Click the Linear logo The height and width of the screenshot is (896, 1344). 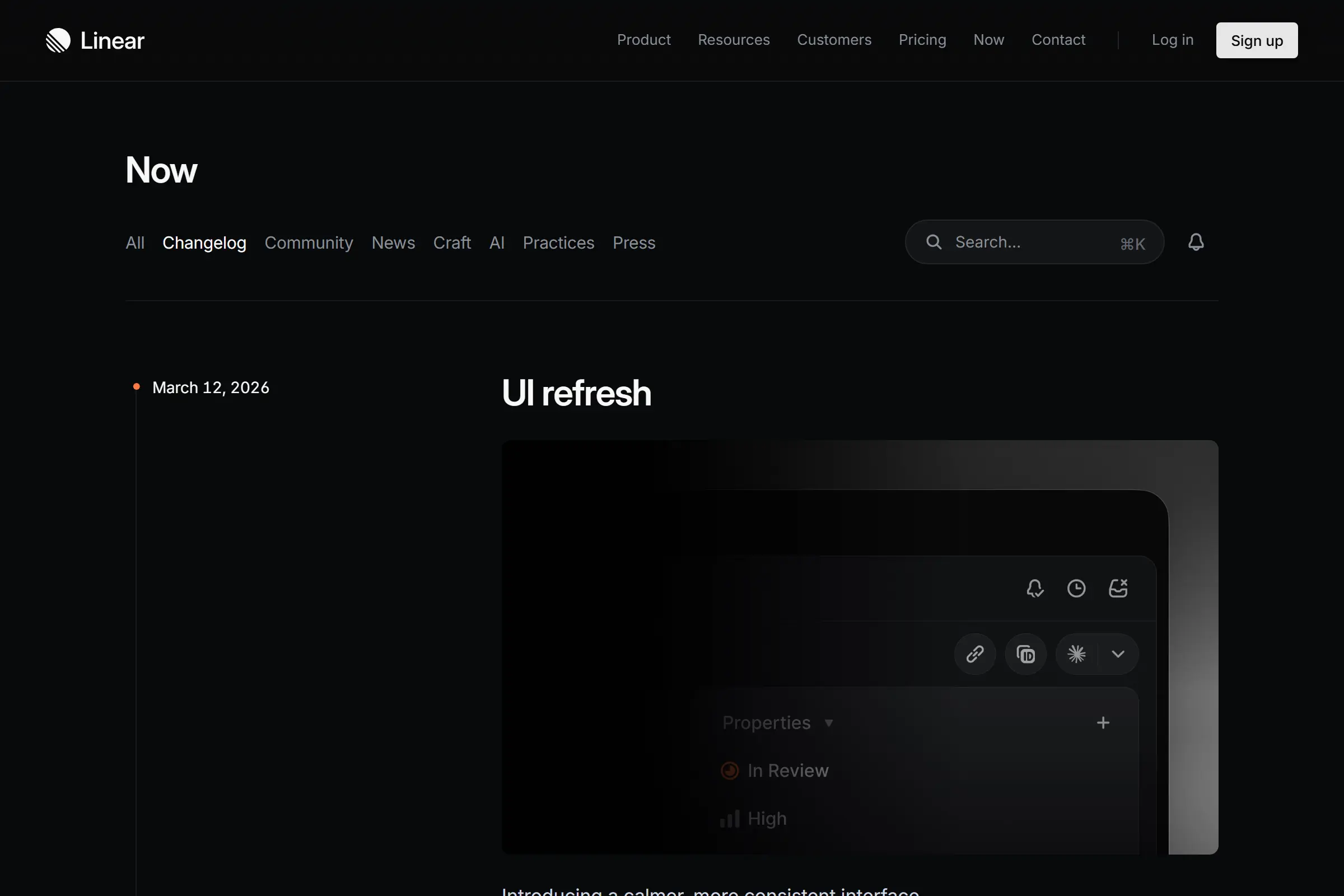point(94,40)
